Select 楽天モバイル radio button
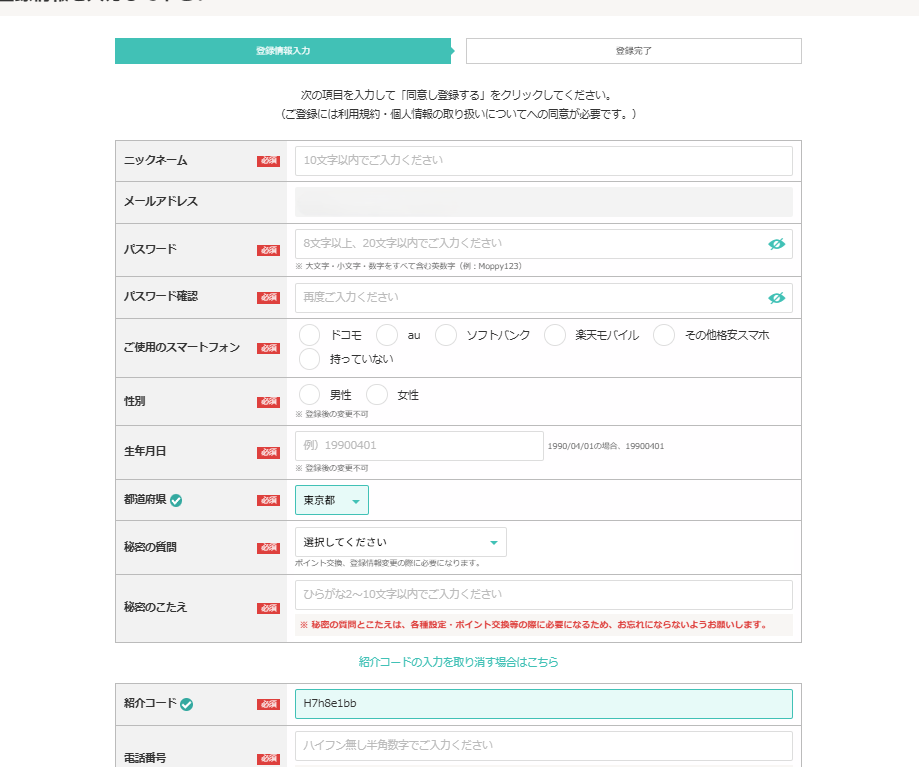Screen dimensions: 919x767 [x=555, y=335]
